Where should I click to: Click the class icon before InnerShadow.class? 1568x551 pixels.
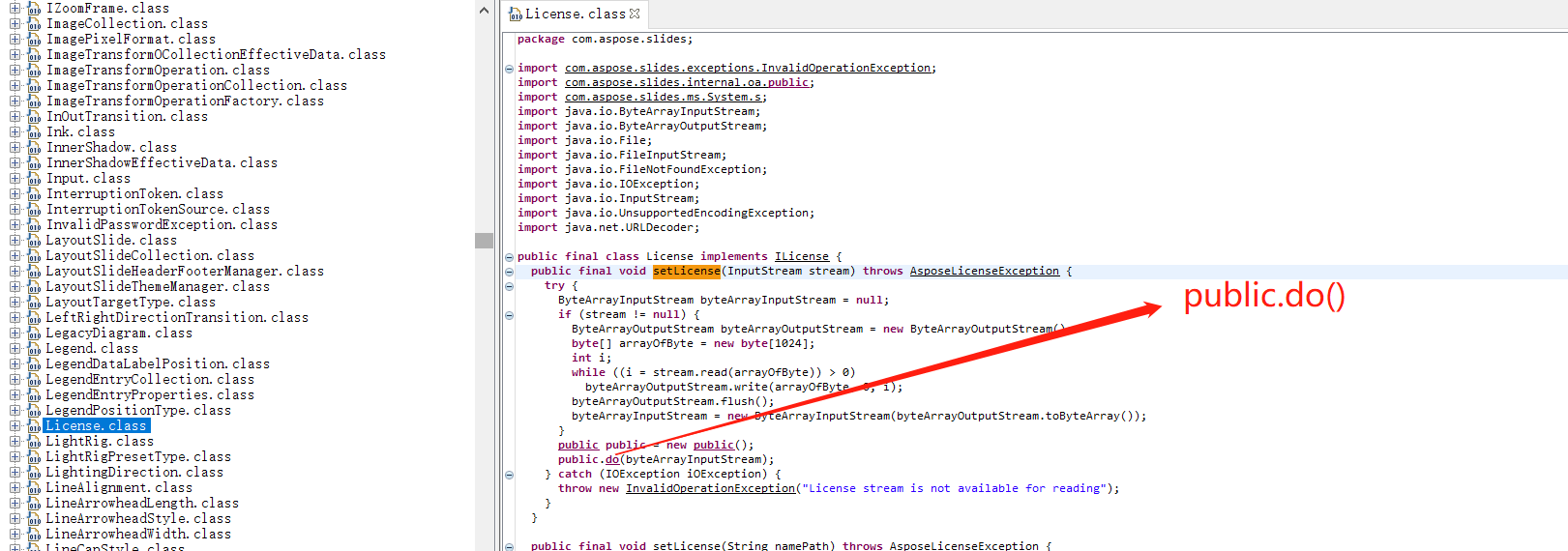(34, 148)
